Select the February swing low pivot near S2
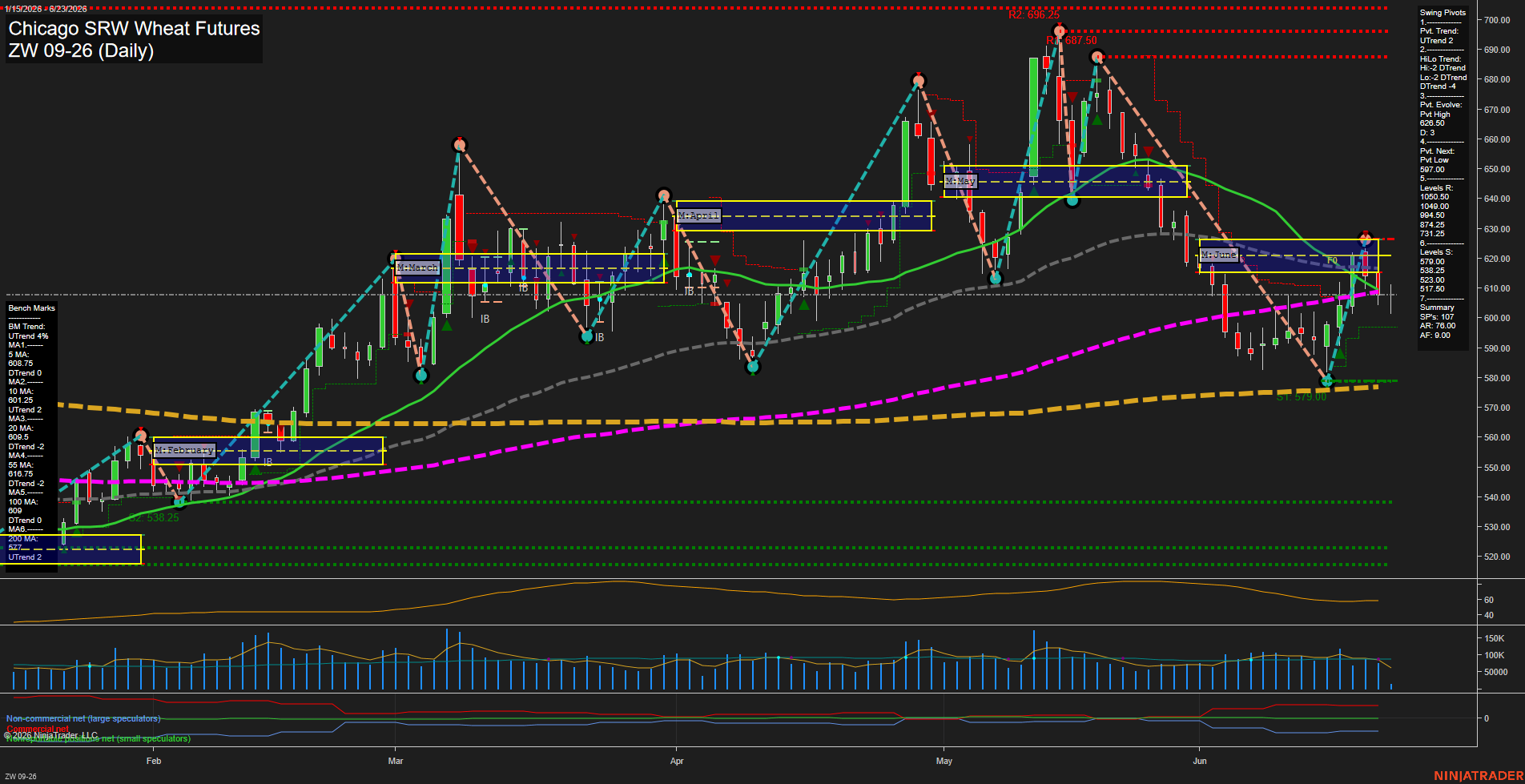The height and width of the screenshot is (784, 1525). point(179,502)
